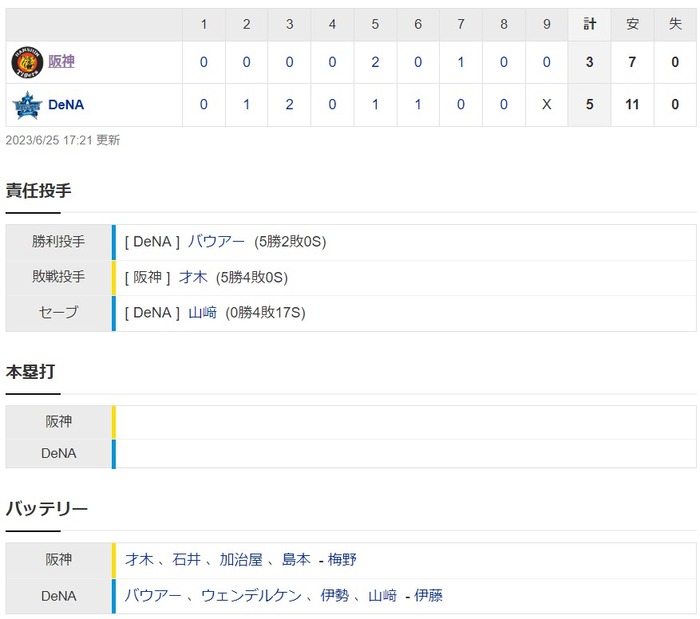Image resolution: width=700 pixels, height=619 pixels.
Task: Open 伊勢 player link in DeNA battery
Action: [334, 595]
